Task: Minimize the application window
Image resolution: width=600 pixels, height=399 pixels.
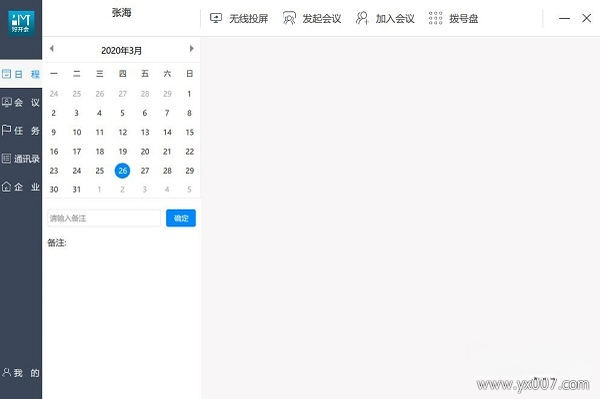Action: (x=564, y=18)
